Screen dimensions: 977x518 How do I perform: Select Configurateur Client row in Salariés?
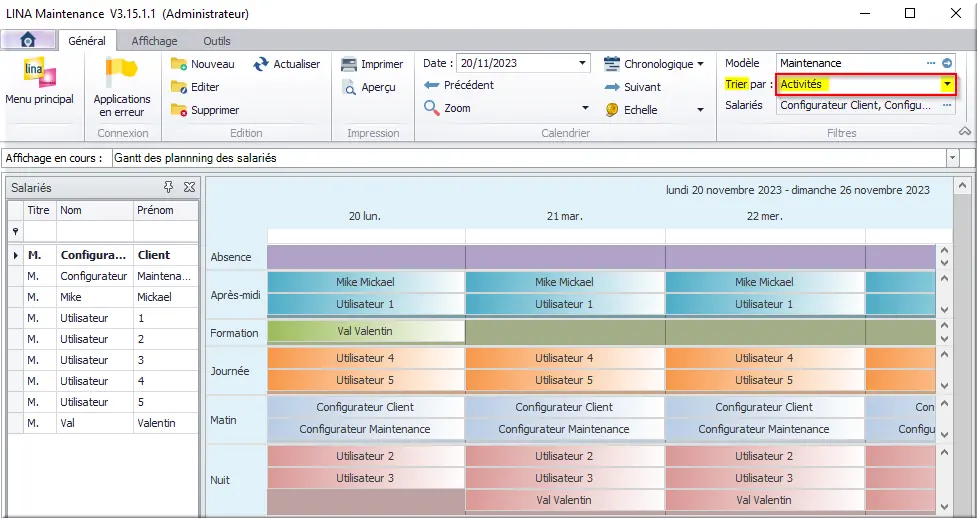click(103, 255)
